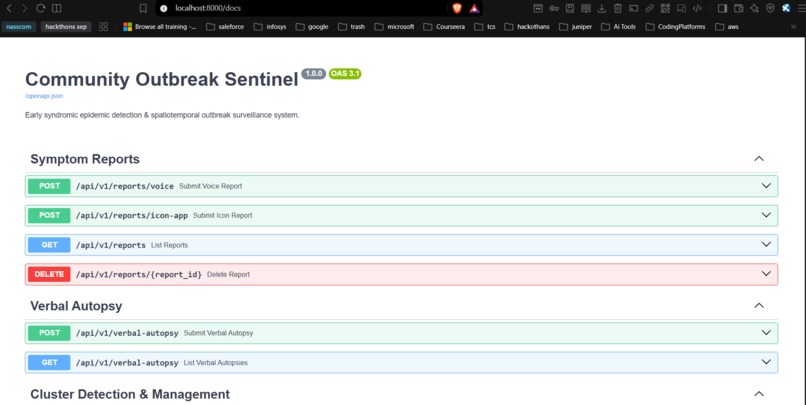Screen dimensions: 806x405
Task: Open the google bookmarks folder
Action: coord(312,27)
